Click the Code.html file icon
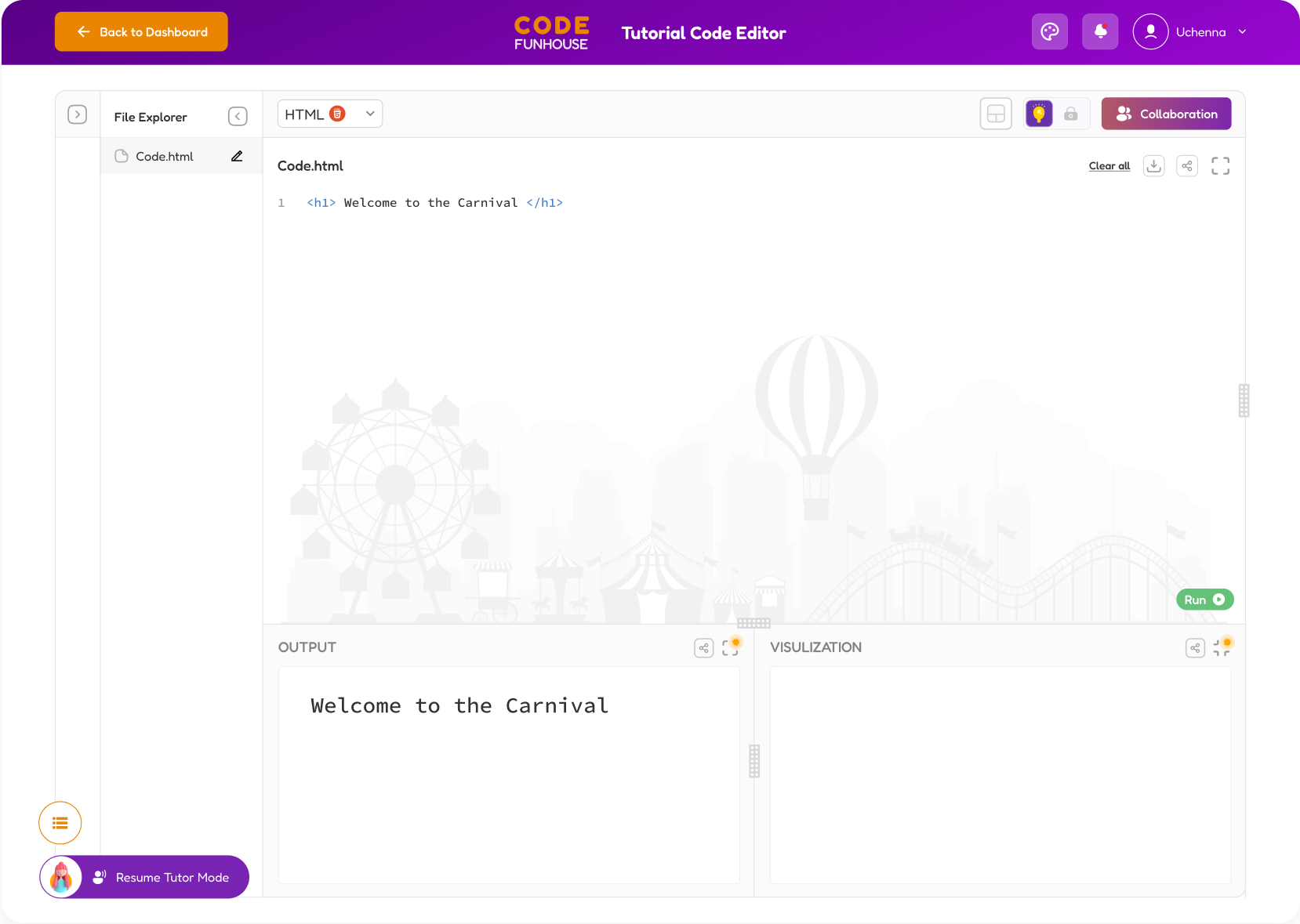The width and height of the screenshot is (1300, 924). 122,156
